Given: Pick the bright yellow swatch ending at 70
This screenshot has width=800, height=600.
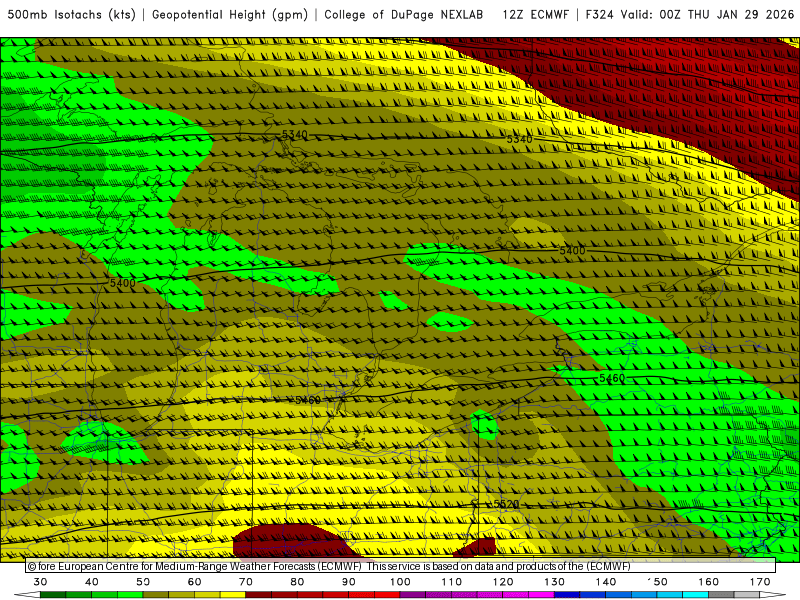Looking at the screenshot, I should point(233,595).
